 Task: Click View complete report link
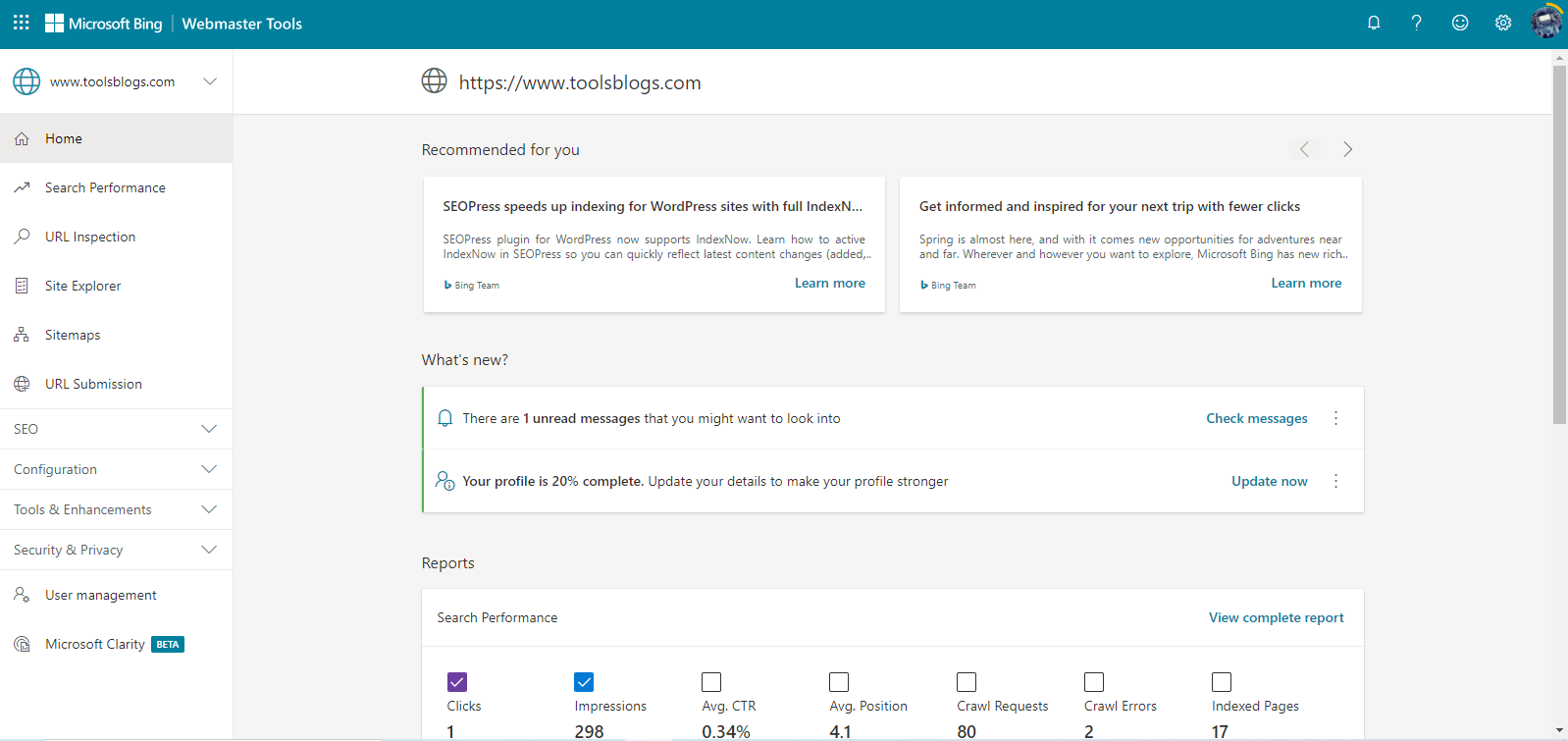[x=1277, y=617]
